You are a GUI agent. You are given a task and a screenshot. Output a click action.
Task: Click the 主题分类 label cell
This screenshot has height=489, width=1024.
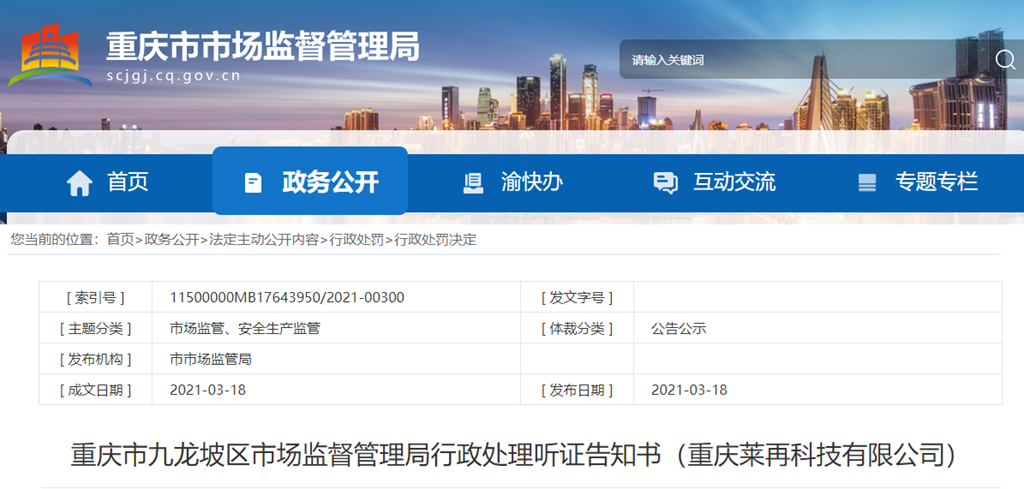(x=95, y=328)
